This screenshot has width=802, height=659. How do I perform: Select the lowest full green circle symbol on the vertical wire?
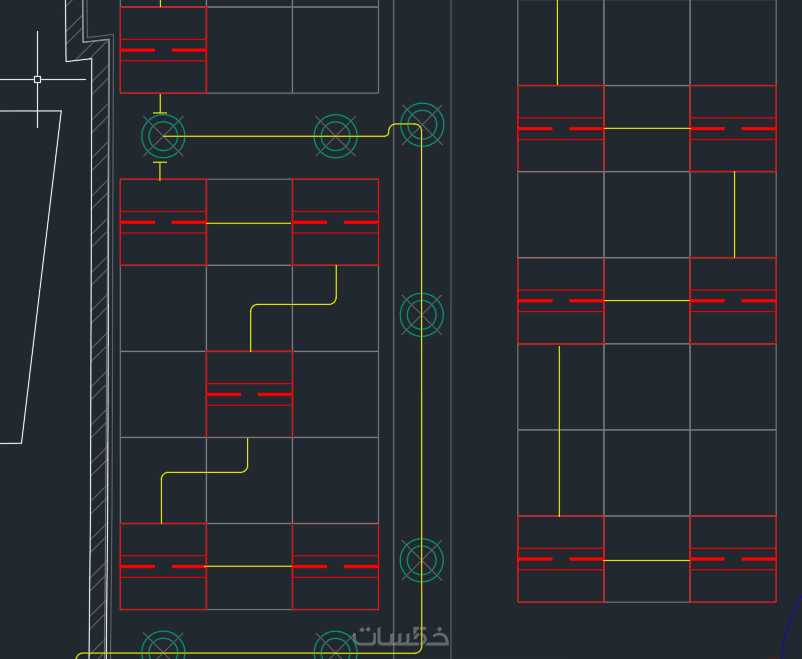421,560
